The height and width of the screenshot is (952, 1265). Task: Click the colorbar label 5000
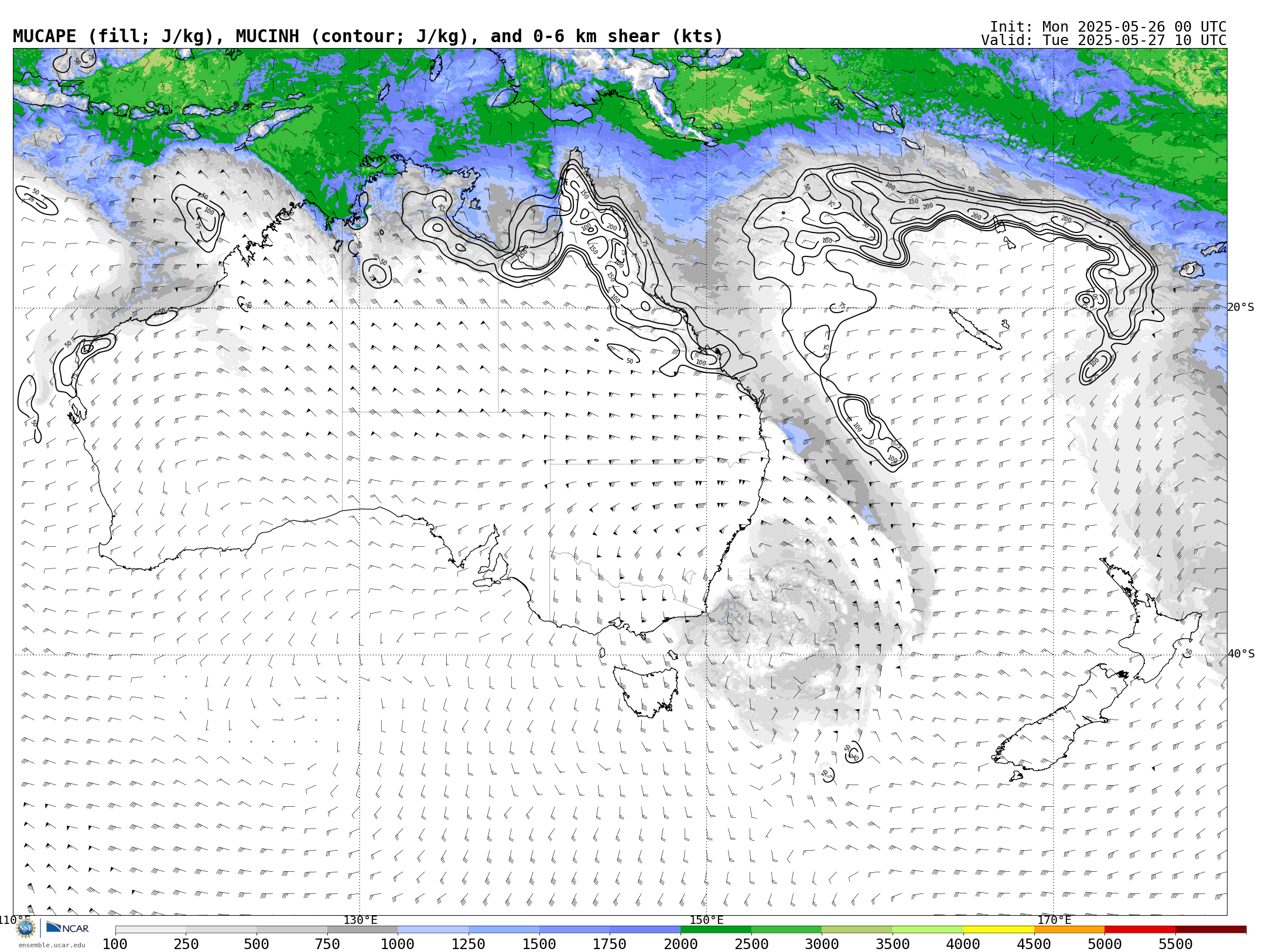[1105, 944]
